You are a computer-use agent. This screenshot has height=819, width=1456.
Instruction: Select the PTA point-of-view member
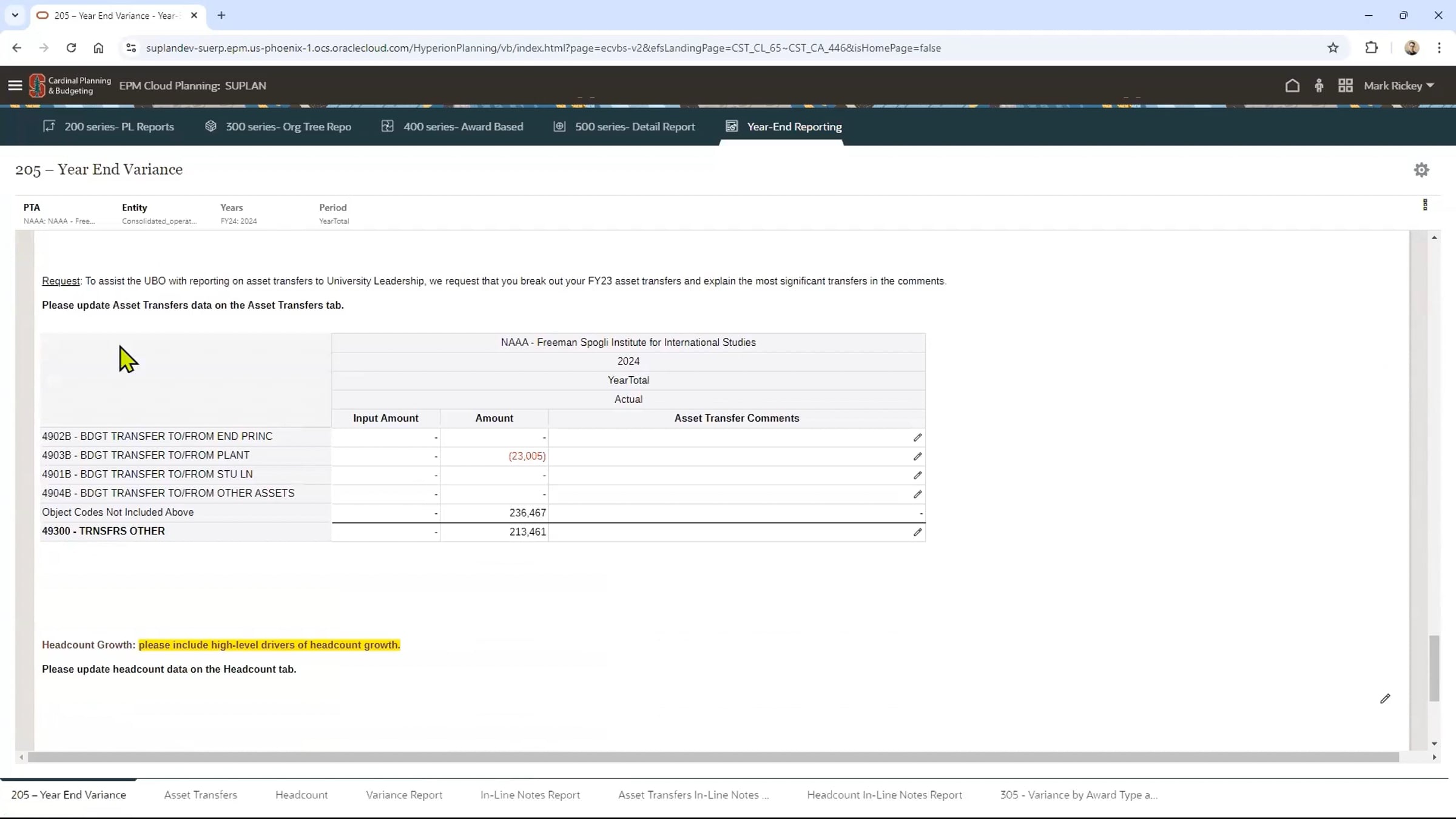click(x=59, y=221)
